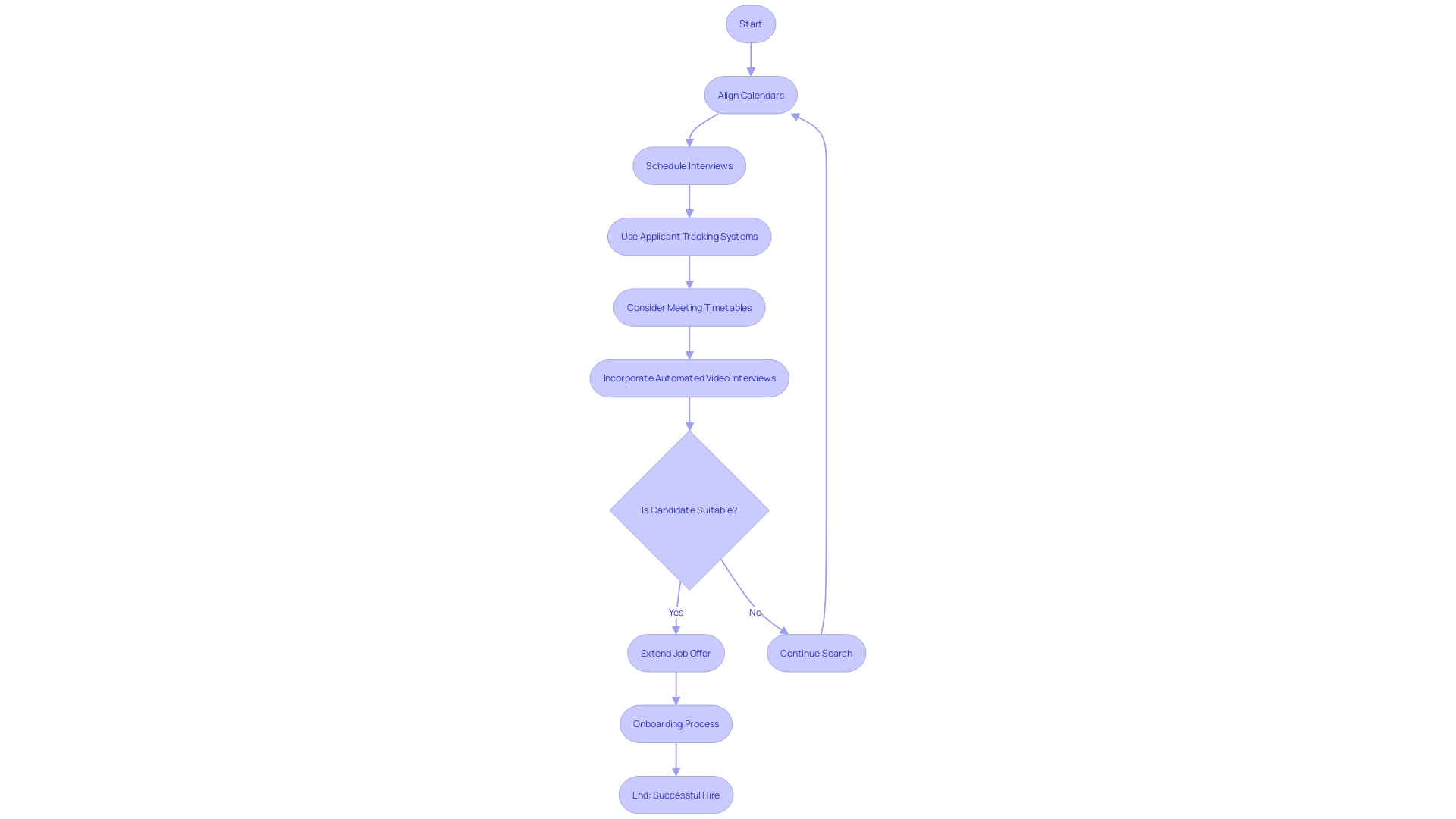The height and width of the screenshot is (819, 1456).
Task: Click the Schedule Interviews process node
Action: [x=689, y=165]
